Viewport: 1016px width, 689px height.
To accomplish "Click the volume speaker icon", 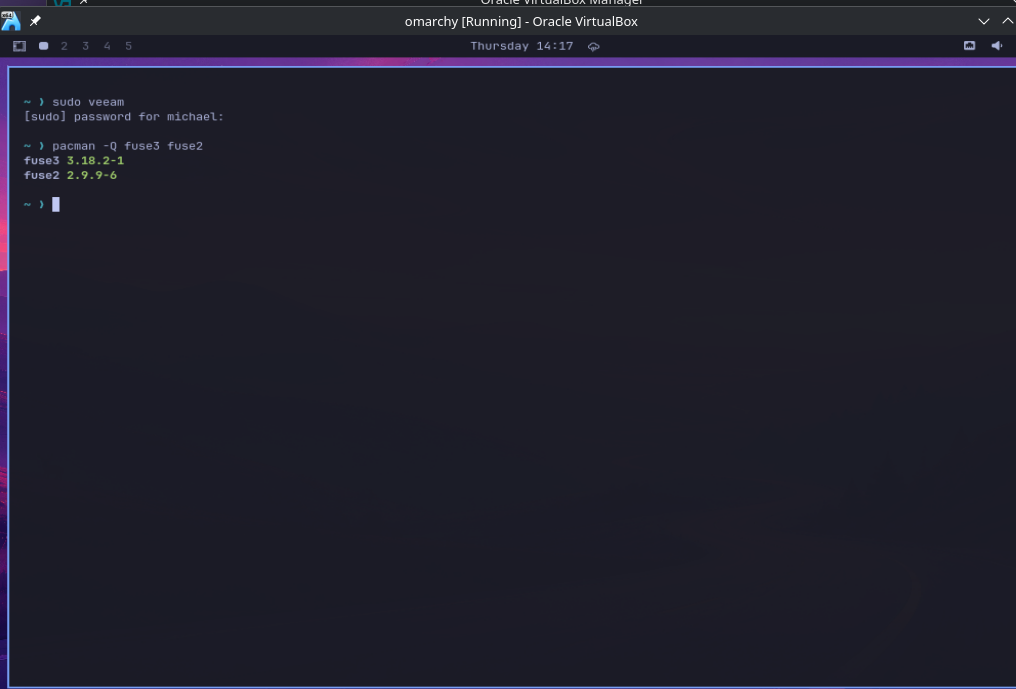I will click(x=997, y=45).
